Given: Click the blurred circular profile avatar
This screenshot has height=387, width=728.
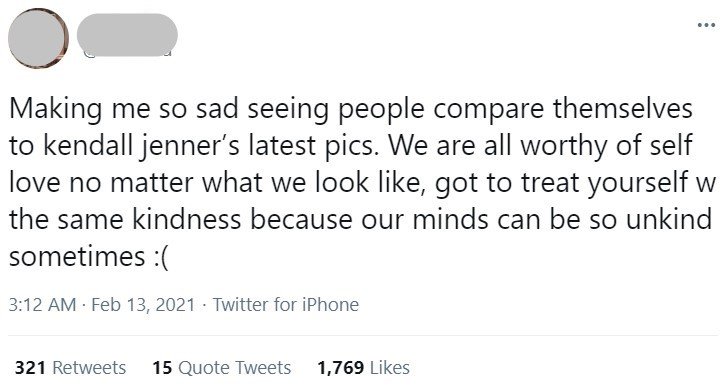Looking at the screenshot, I should pyautogui.click(x=38, y=38).
